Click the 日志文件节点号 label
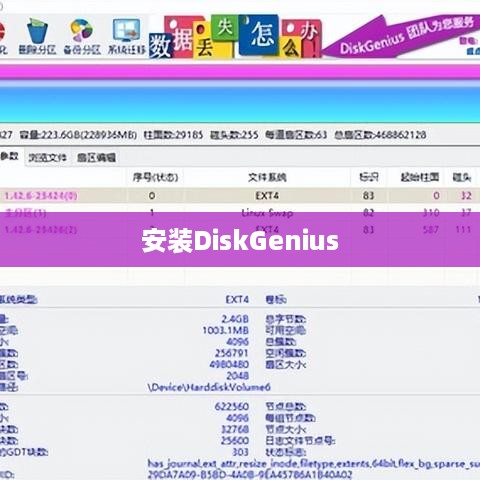This screenshot has width=480, height=480. pos(300,440)
